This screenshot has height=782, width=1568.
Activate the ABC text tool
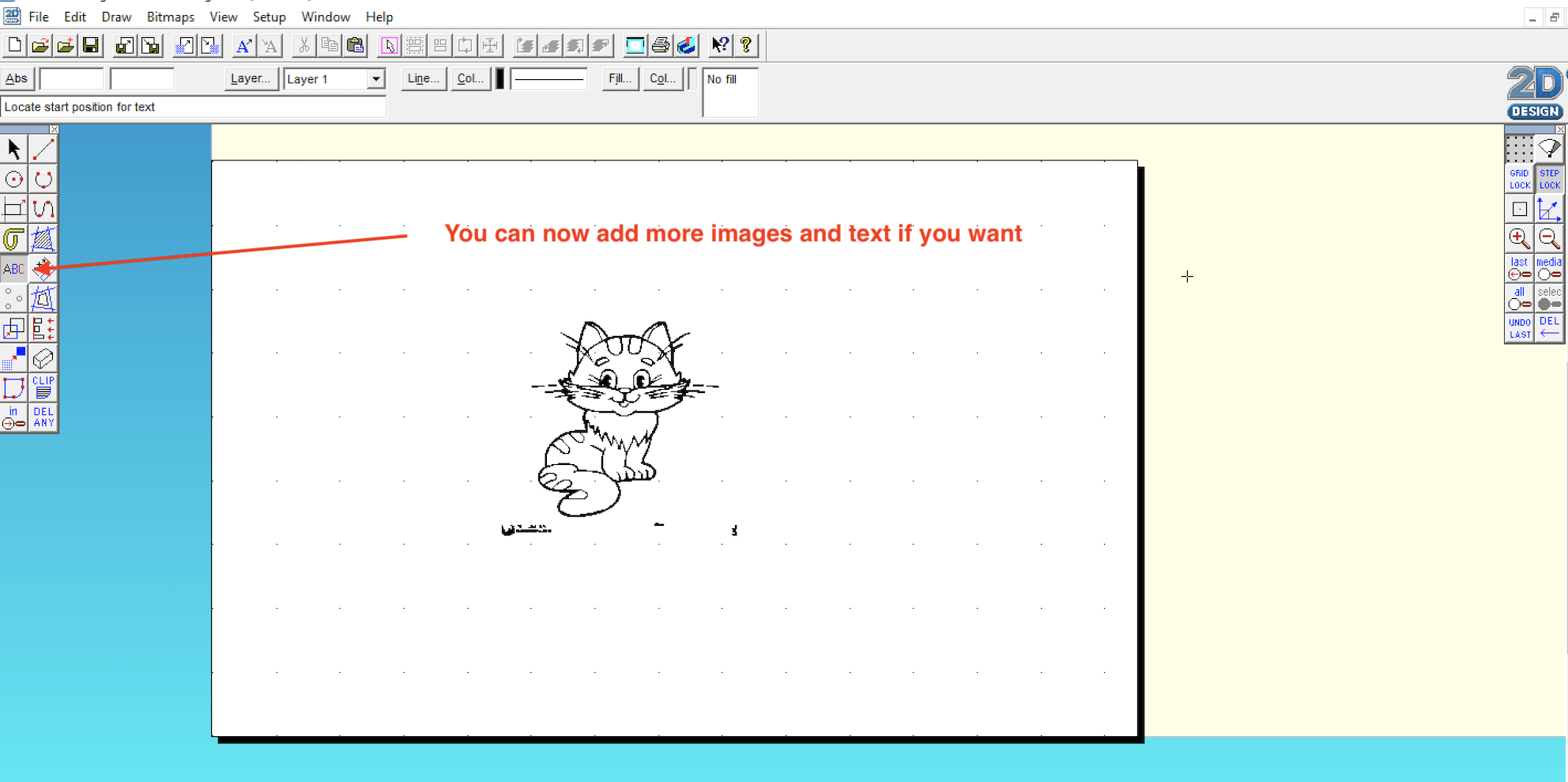click(x=14, y=269)
